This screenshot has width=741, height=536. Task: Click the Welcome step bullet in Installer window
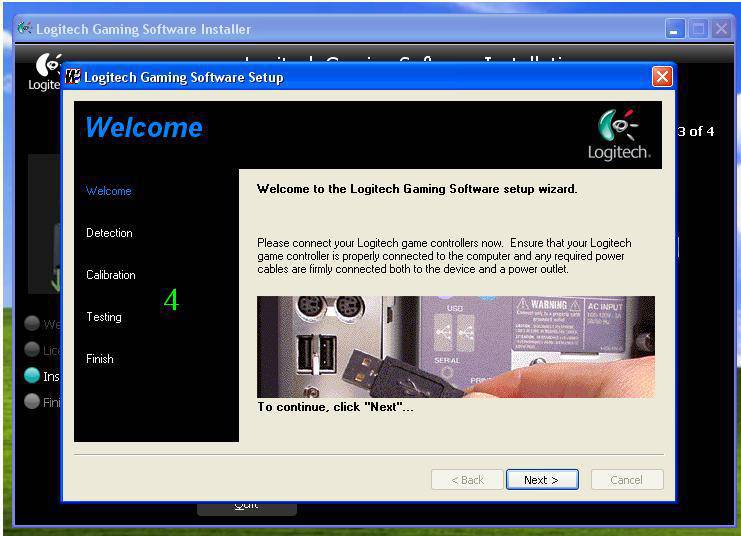click(32, 323)
